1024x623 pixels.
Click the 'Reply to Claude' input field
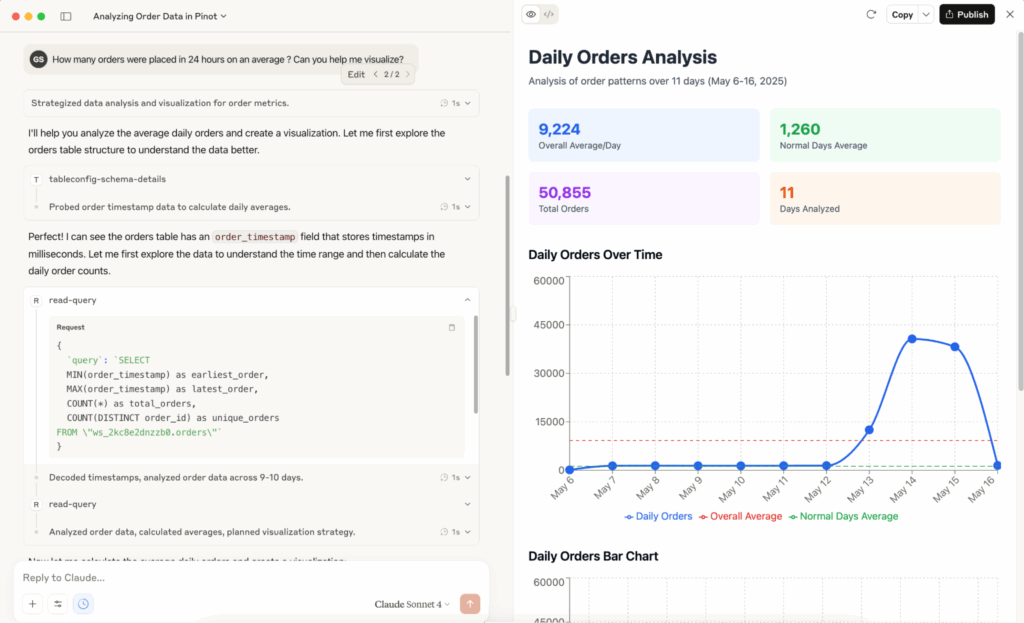pyautogui.click(x=250, y=578)
